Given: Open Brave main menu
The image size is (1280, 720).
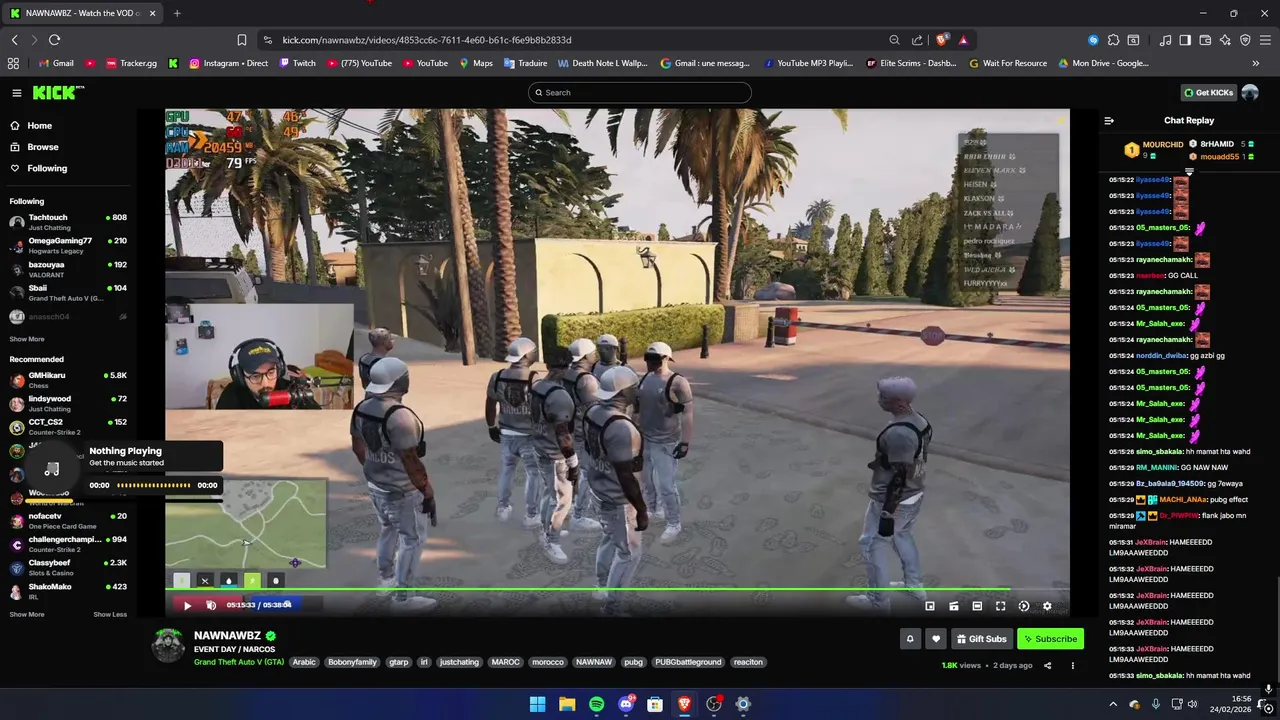Looking at the screenshot, I should pyautogui.click(x=1265, y=40).
